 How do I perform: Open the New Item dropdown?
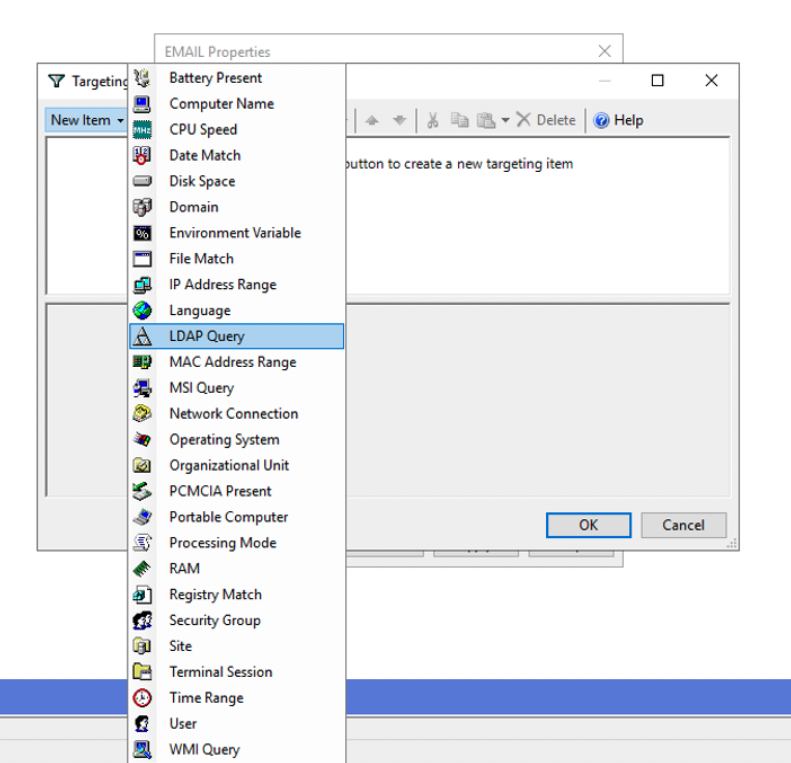click(87, 120)
